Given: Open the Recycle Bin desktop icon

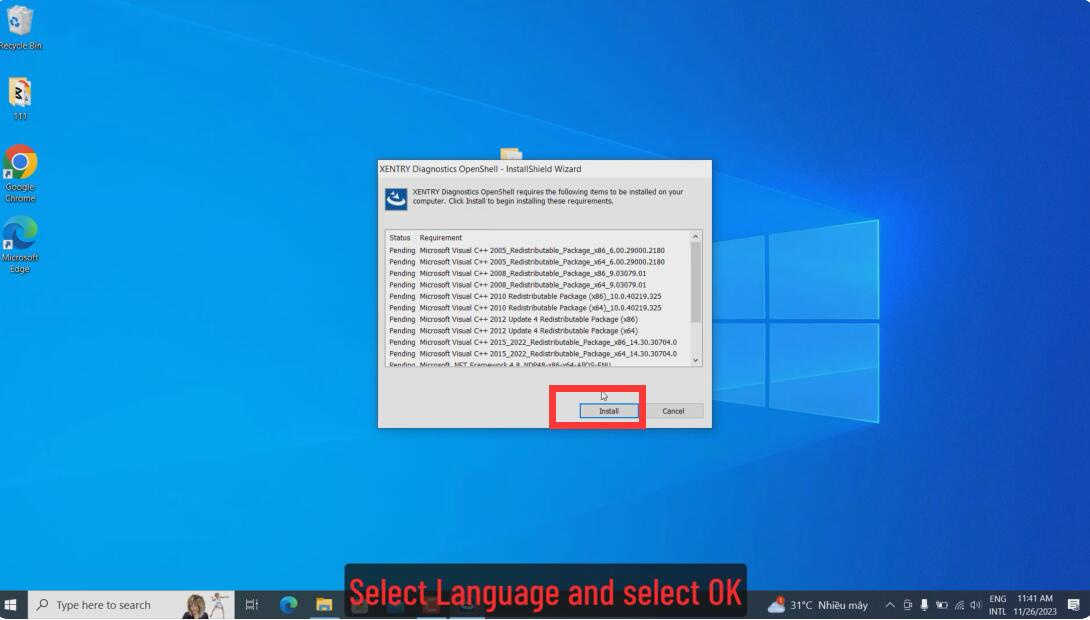Looking at the screenshot, I should tap(19, 28).
